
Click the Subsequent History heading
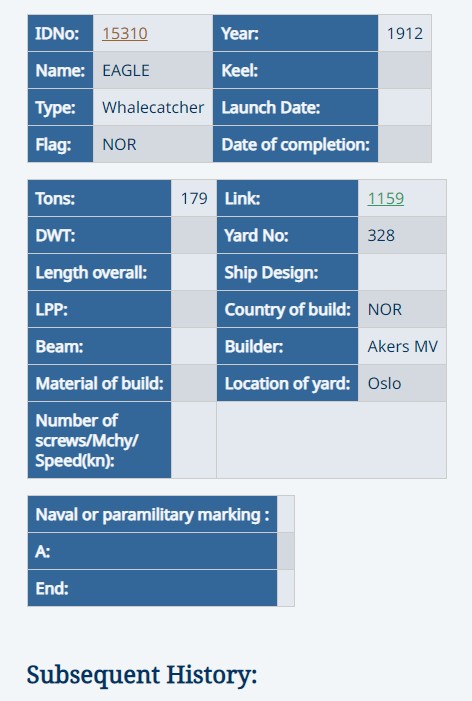pos(142,675)
